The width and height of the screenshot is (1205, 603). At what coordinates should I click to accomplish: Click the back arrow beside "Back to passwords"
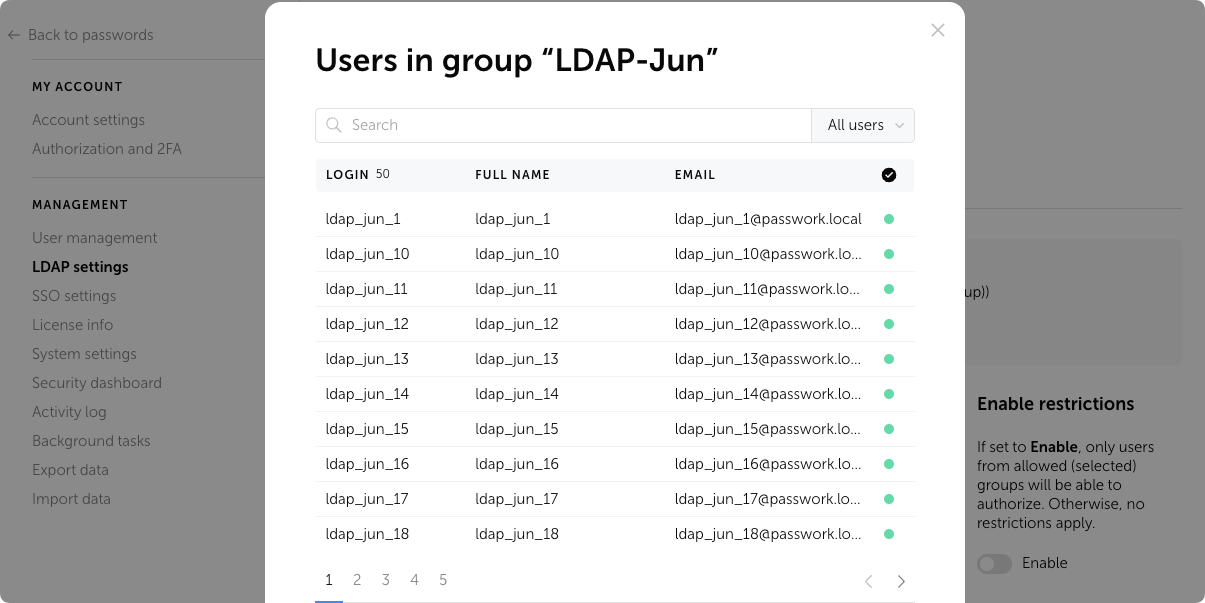[14, 35]
